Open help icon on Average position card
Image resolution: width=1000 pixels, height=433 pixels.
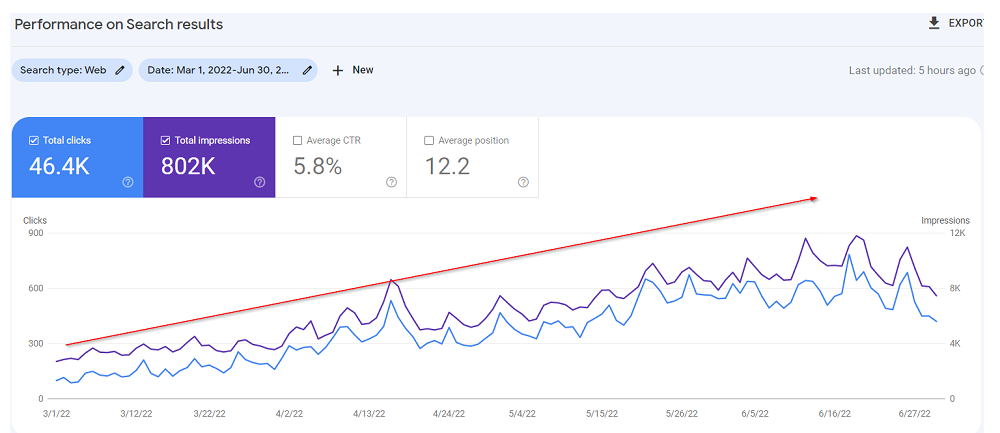coord(523,182)
